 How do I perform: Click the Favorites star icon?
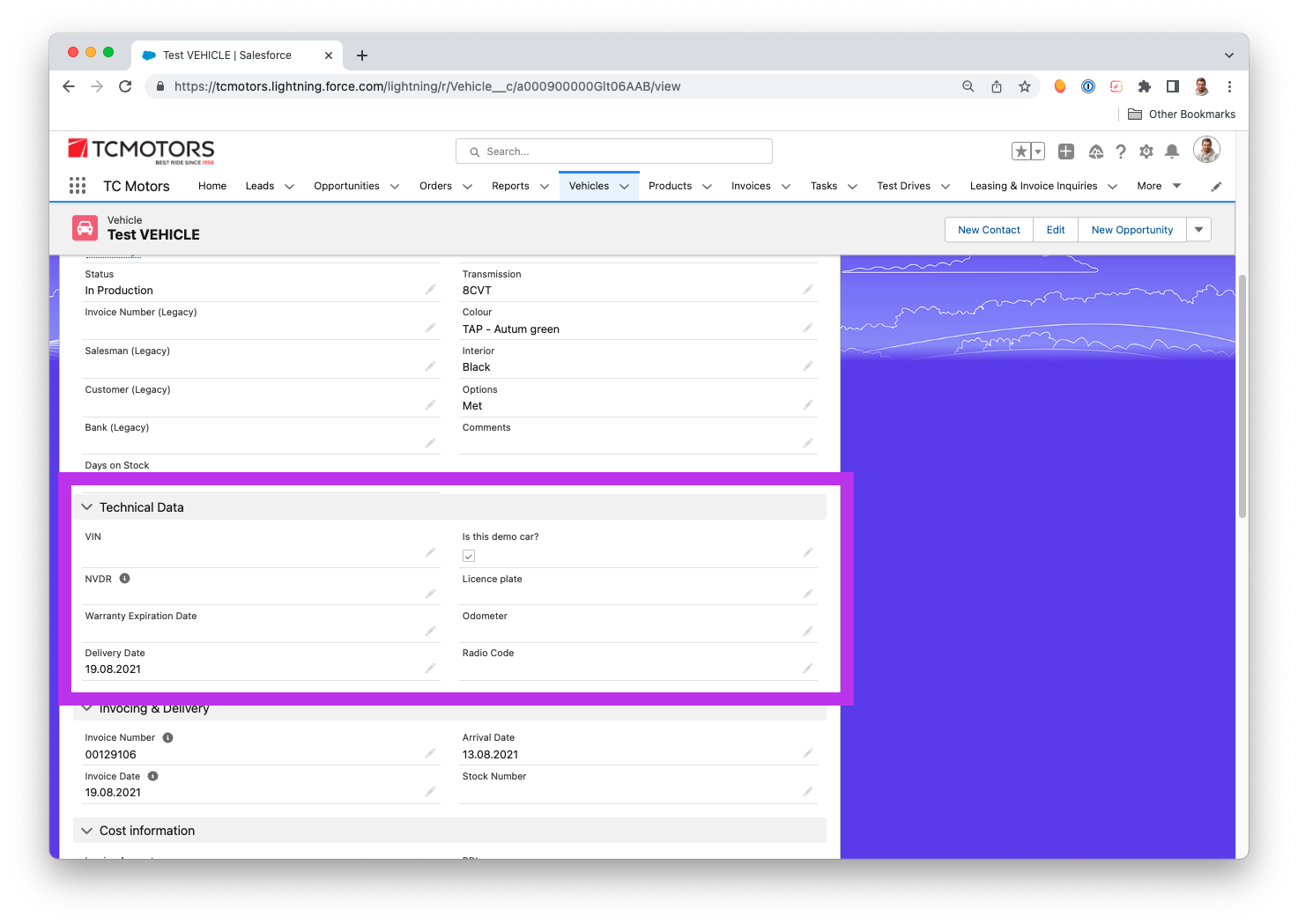click(1021, 152)
